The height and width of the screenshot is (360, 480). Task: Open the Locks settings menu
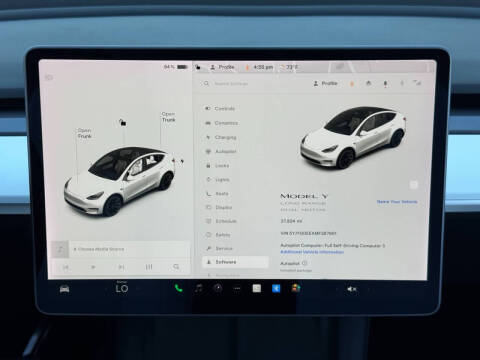click(x=217, y=166)
